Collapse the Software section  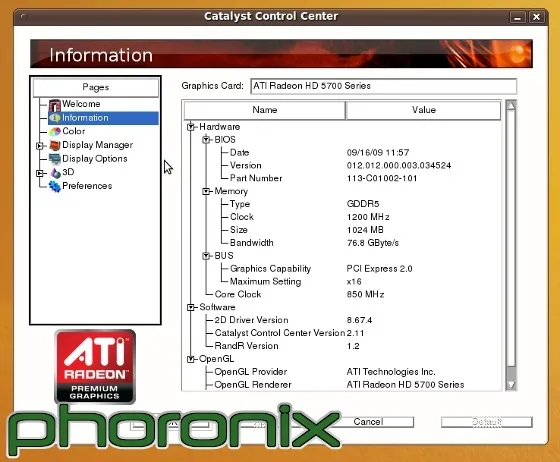[x=191, y=307]
